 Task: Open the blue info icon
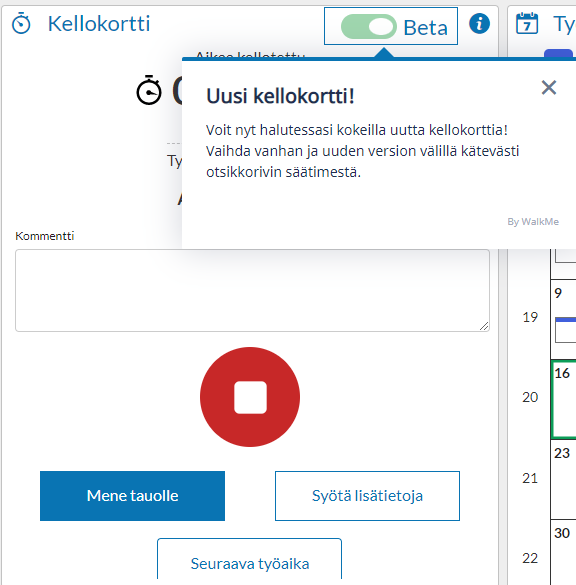coord(479,24)
